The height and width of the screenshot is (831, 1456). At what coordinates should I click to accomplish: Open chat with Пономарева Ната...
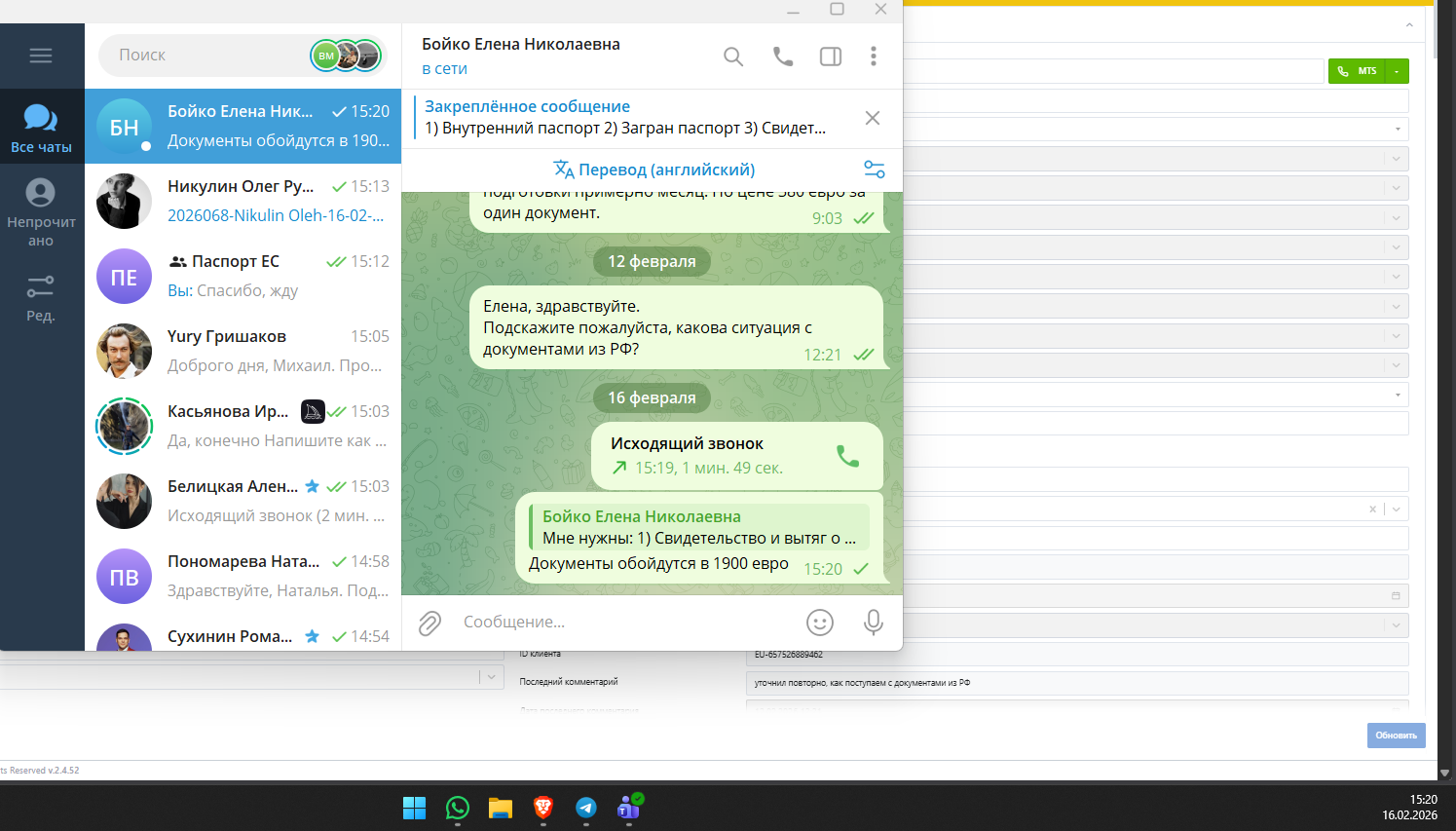coord(243,577)
